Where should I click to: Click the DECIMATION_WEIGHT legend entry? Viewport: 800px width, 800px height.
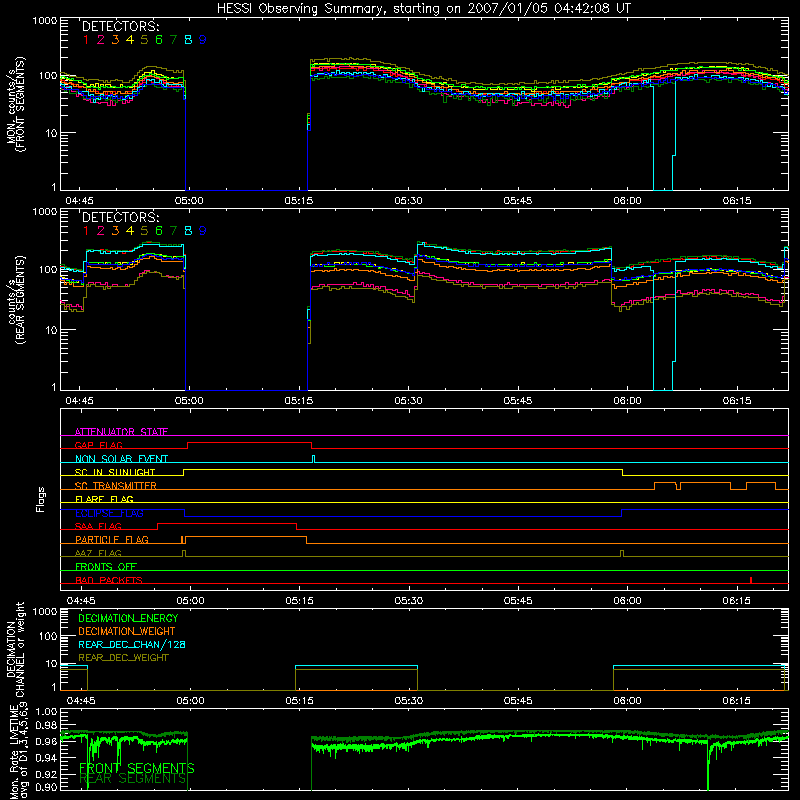coord(127,631)
